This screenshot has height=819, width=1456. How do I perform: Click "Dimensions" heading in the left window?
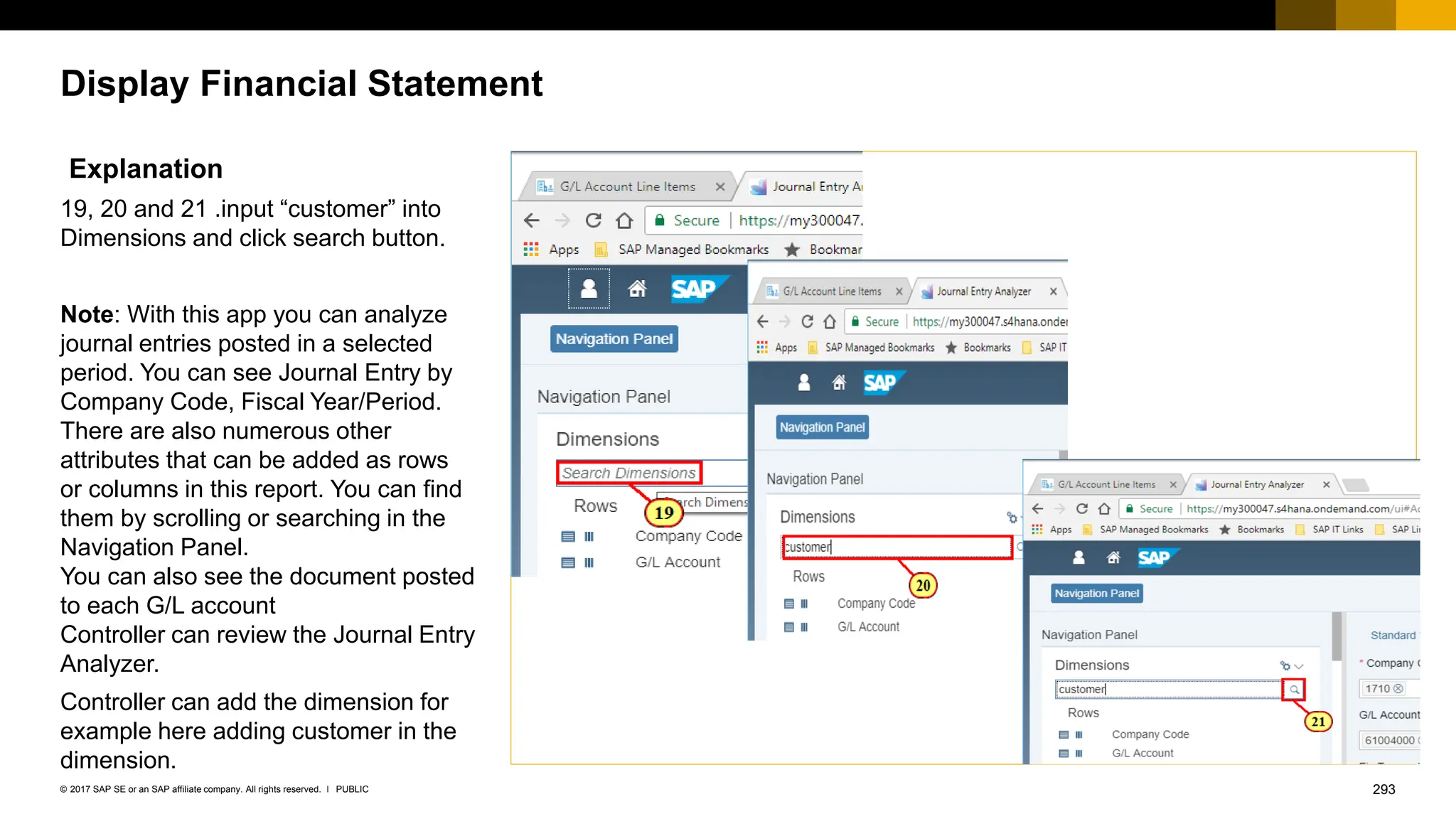(607, 439)
